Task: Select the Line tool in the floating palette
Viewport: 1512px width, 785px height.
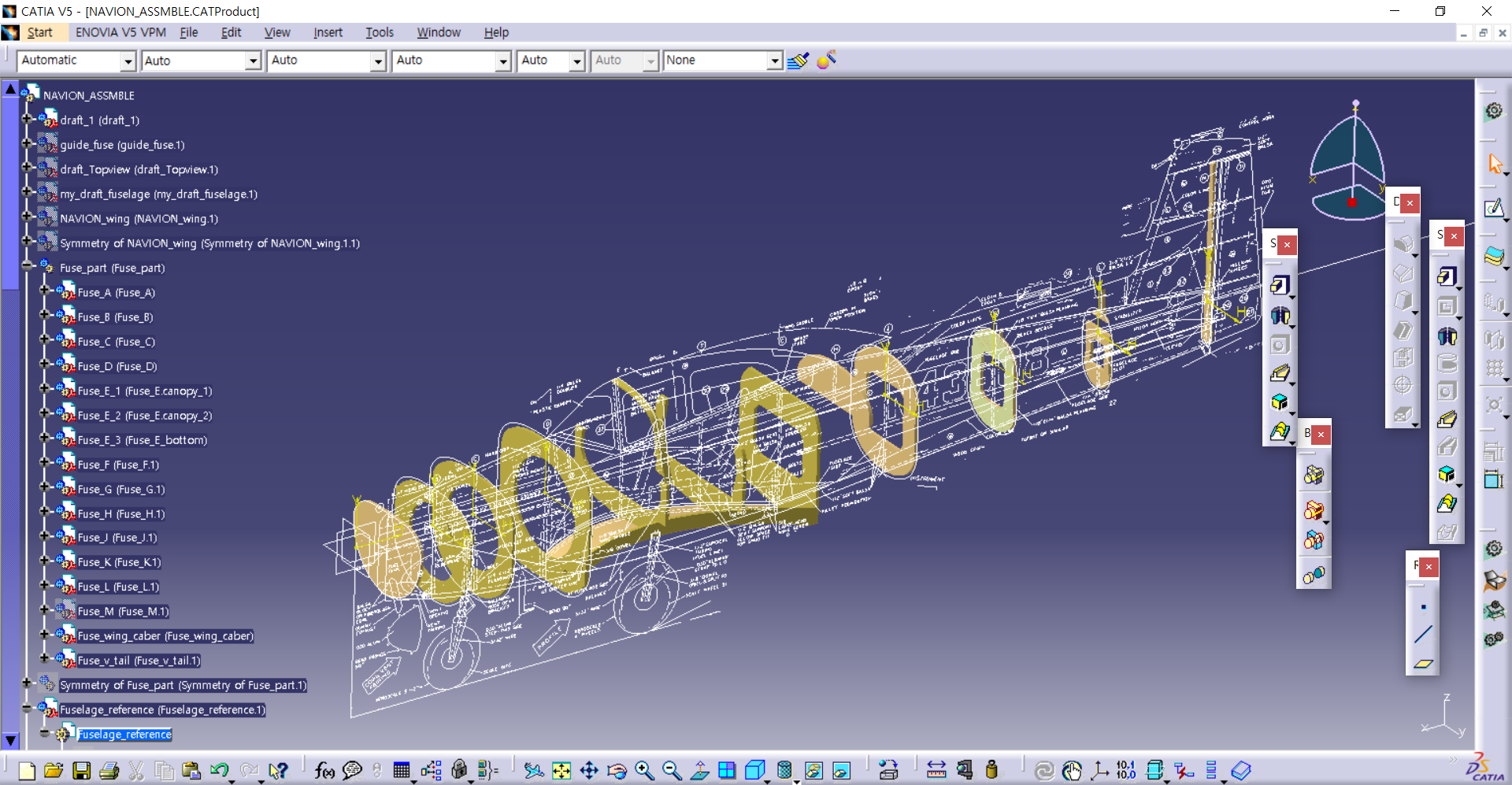Action: [1423, 635]
